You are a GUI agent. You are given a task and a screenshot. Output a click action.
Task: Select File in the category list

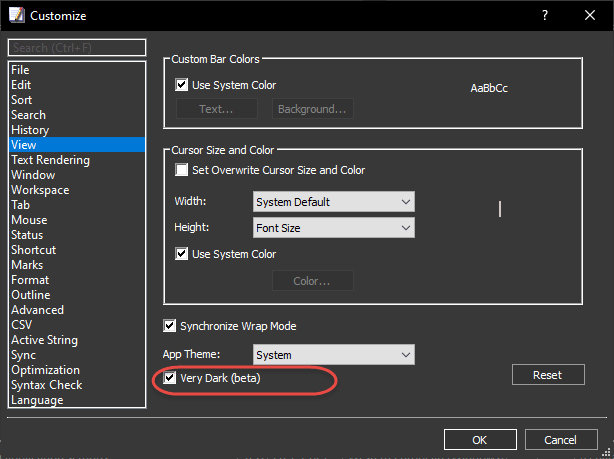(x=77, y=70)
